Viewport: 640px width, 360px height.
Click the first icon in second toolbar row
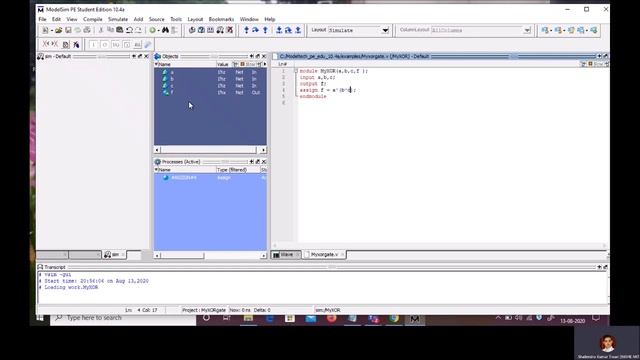click(x=46, y=44)
